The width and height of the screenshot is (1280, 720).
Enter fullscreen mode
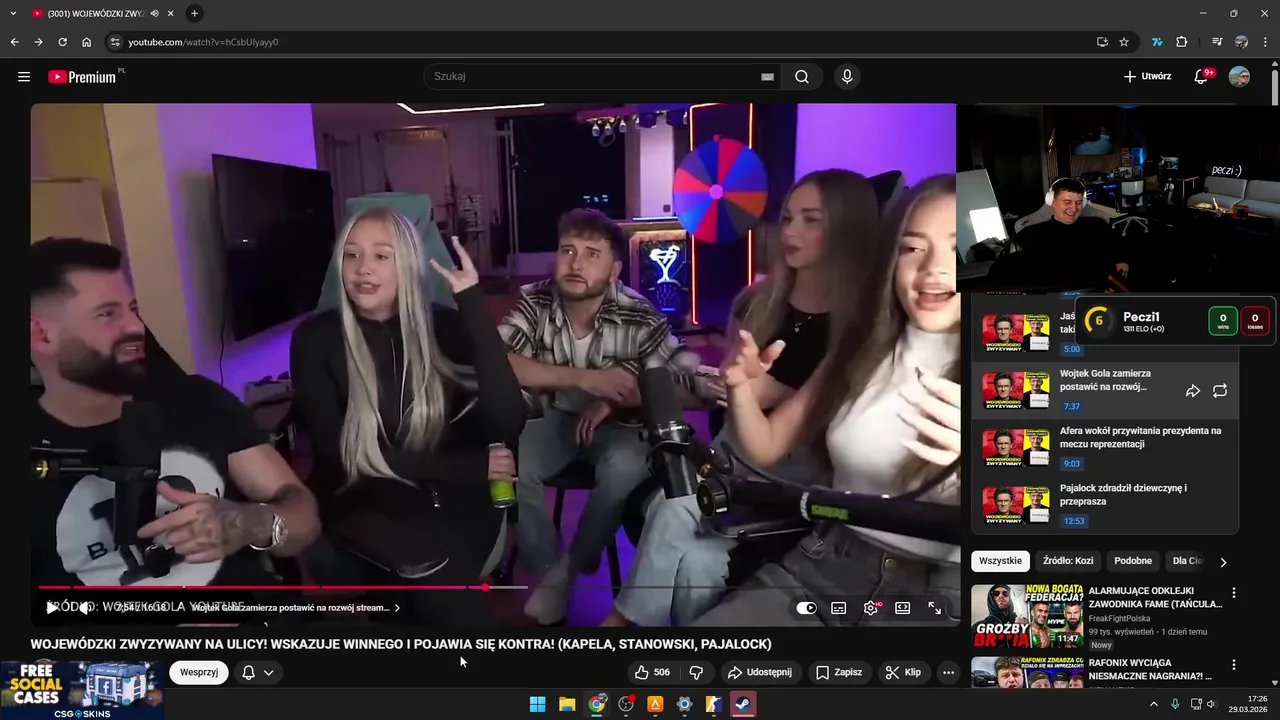click(x=934, y=608)
